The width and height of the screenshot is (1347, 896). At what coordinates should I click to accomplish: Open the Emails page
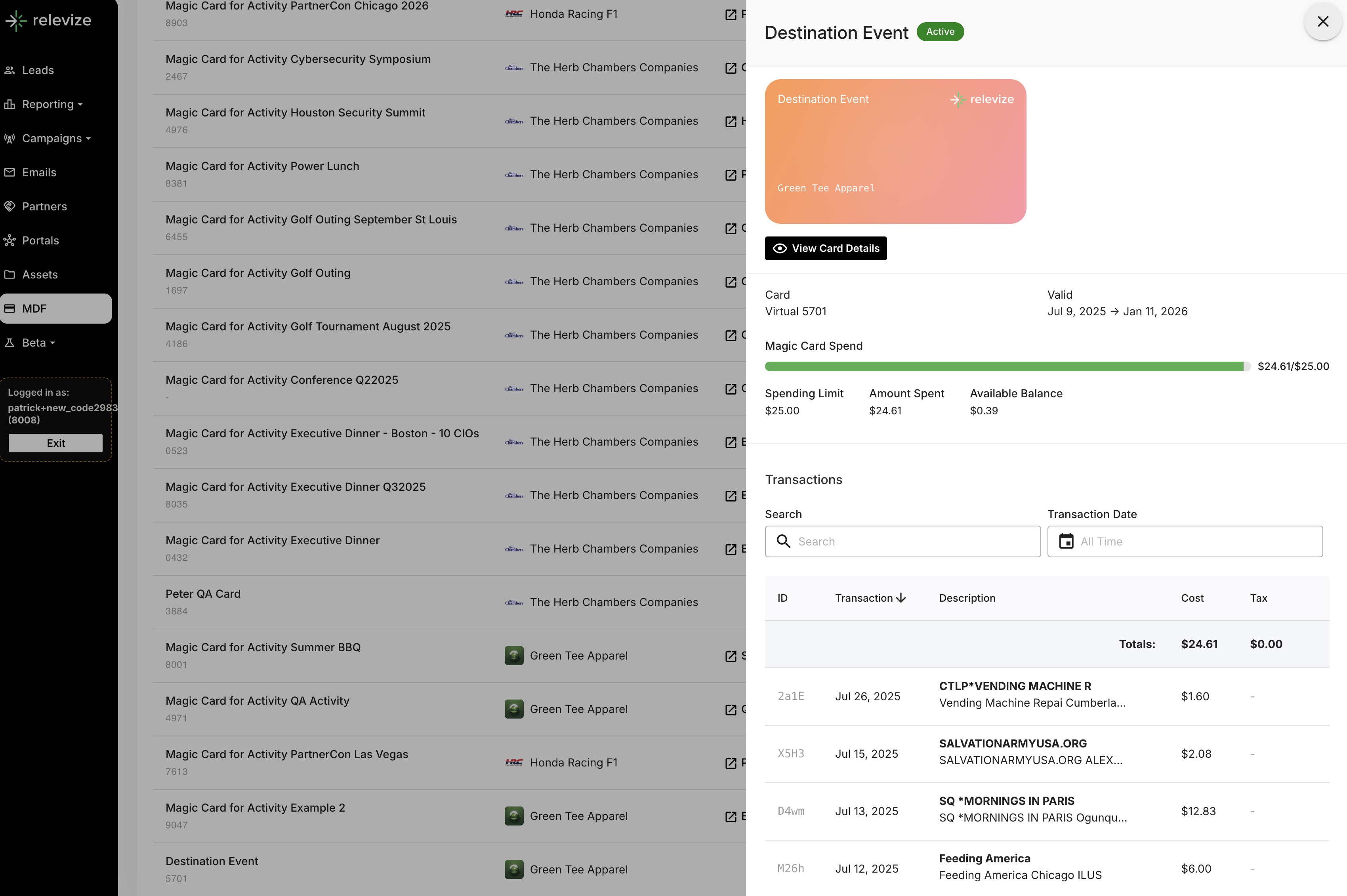click(x=39, y=173)
